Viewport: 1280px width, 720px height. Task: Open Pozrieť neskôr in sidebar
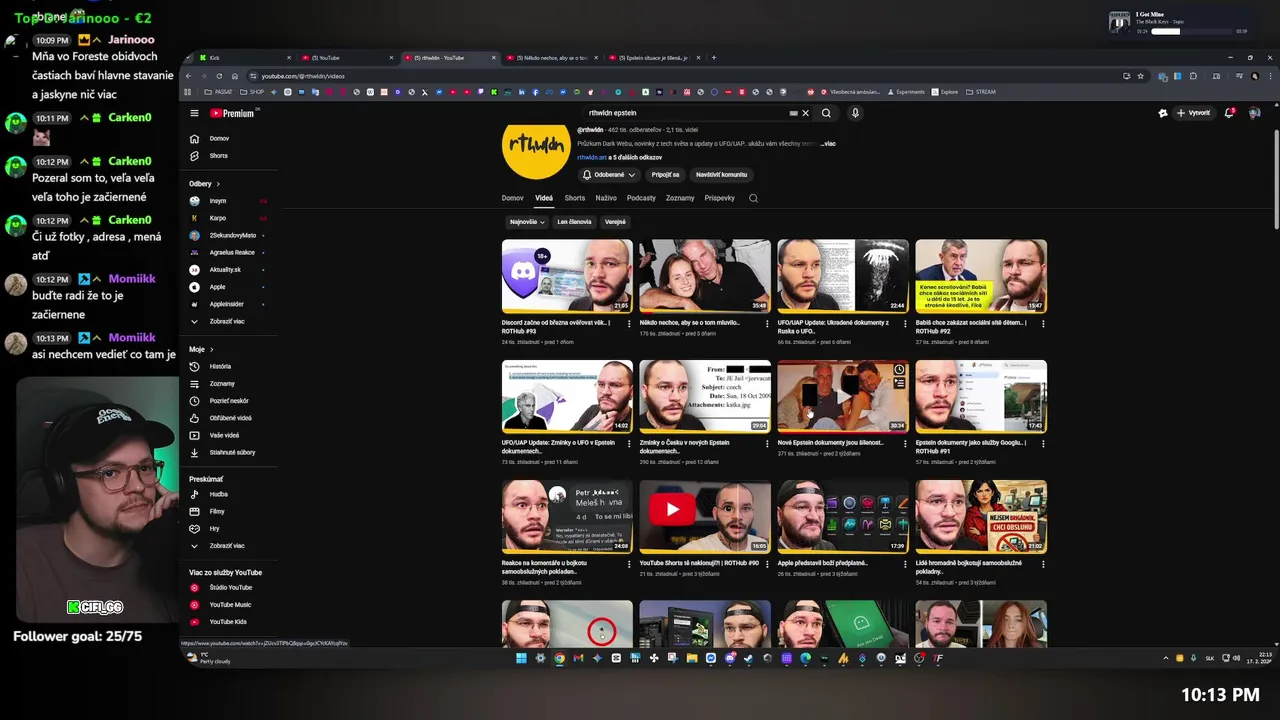pyautogui.click(x=229, y=400)
